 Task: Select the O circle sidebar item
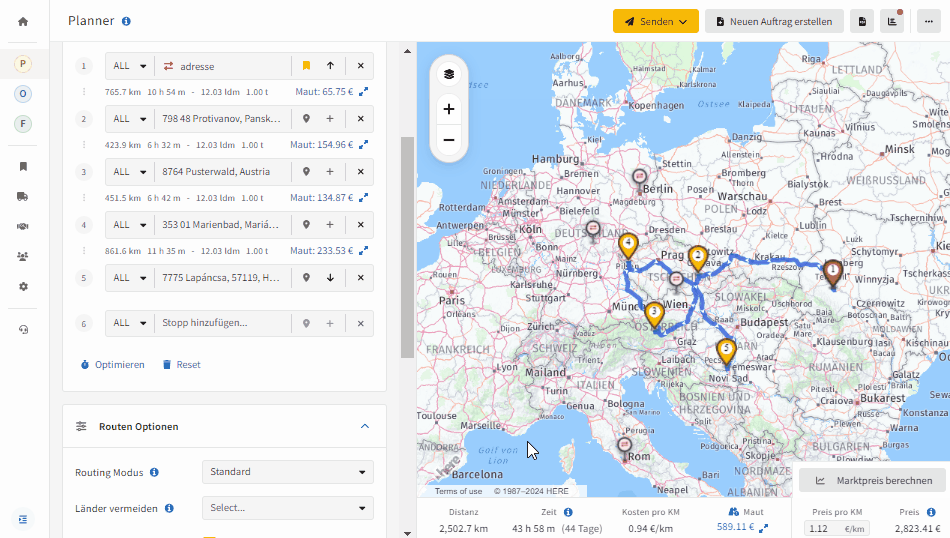tap(23, 94)
